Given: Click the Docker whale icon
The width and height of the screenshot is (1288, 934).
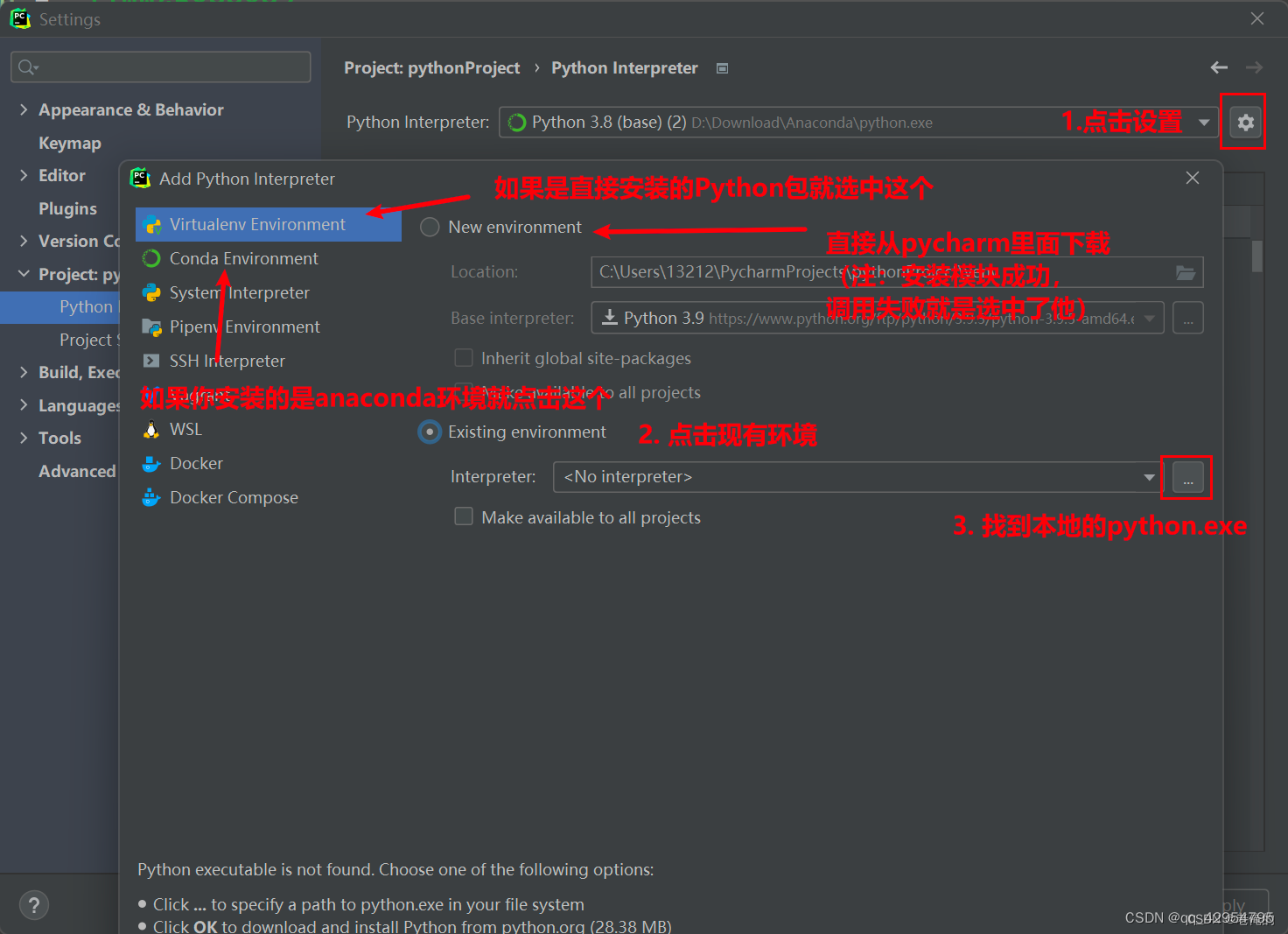Looking at the screenshot, I should coord(151,463).
